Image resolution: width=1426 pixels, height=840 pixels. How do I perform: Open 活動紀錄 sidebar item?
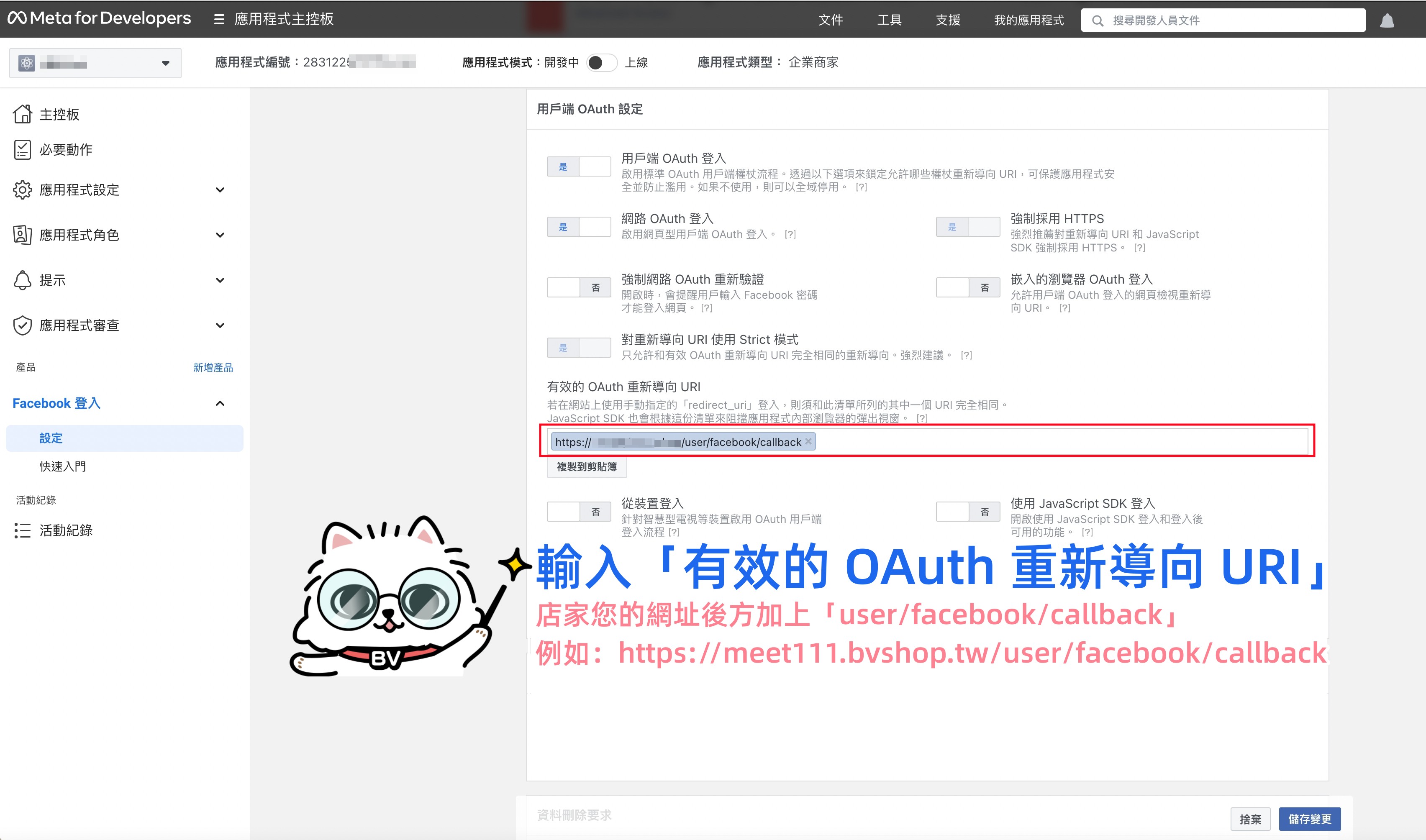pyautogui.click(x=66, y=530)
